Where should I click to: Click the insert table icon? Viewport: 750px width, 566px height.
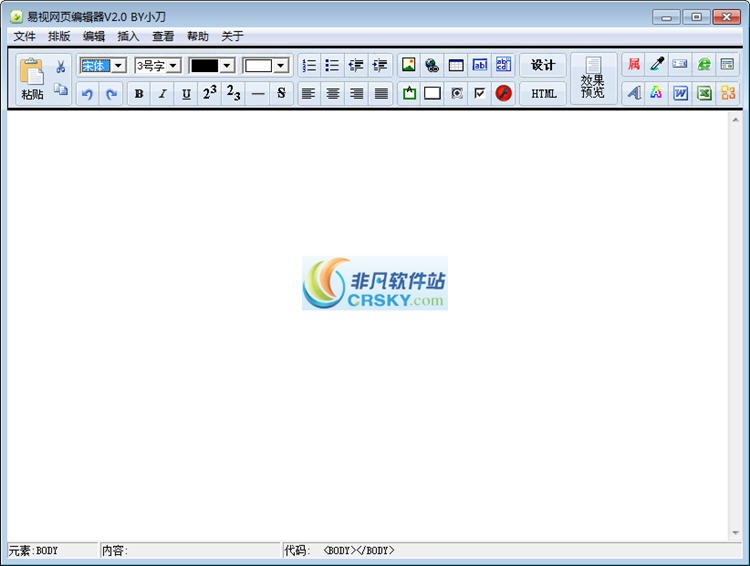(456, 65)
